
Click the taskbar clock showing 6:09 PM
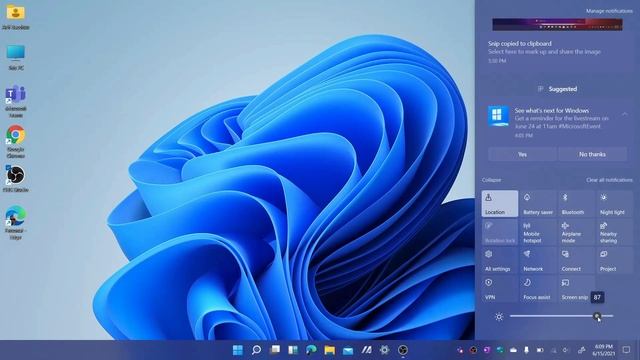pos(603,350)
